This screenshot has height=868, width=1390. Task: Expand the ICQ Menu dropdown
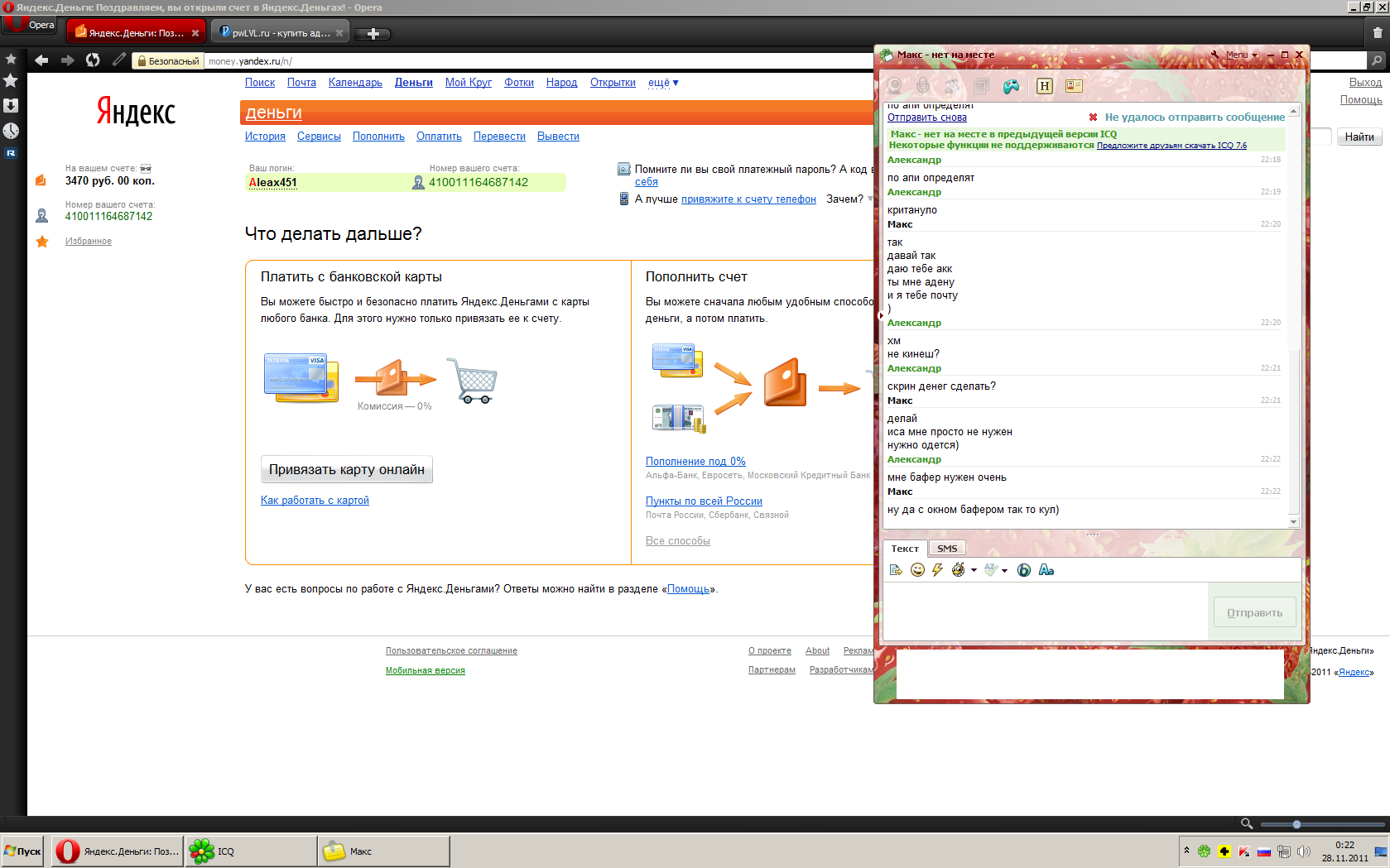tap(1242, 55)
